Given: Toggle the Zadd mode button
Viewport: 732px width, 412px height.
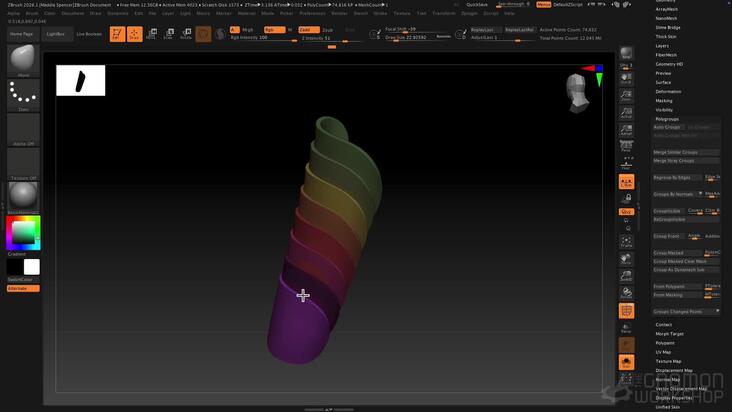Looking at the screenshot, I should click(309, 29).
